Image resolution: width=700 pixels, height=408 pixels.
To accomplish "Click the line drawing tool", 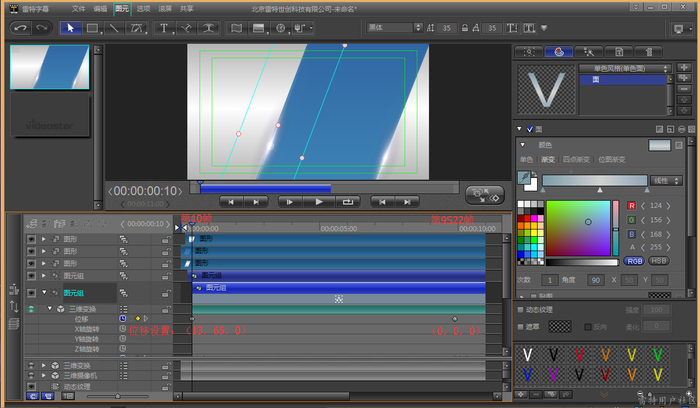I will point(113,28).
